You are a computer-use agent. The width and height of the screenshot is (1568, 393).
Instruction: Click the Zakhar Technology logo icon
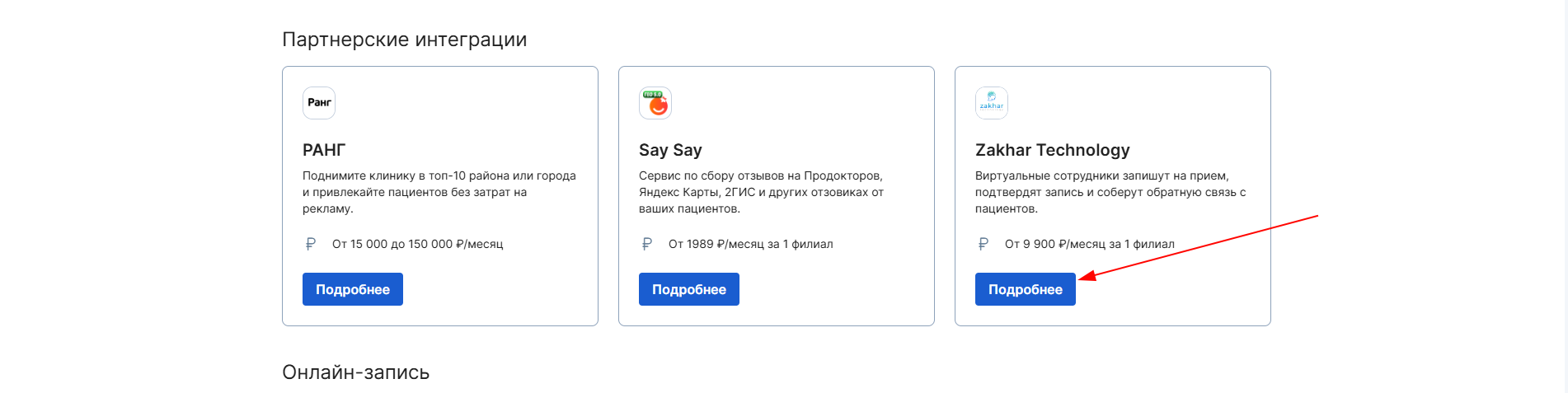[x=992, y=103]
